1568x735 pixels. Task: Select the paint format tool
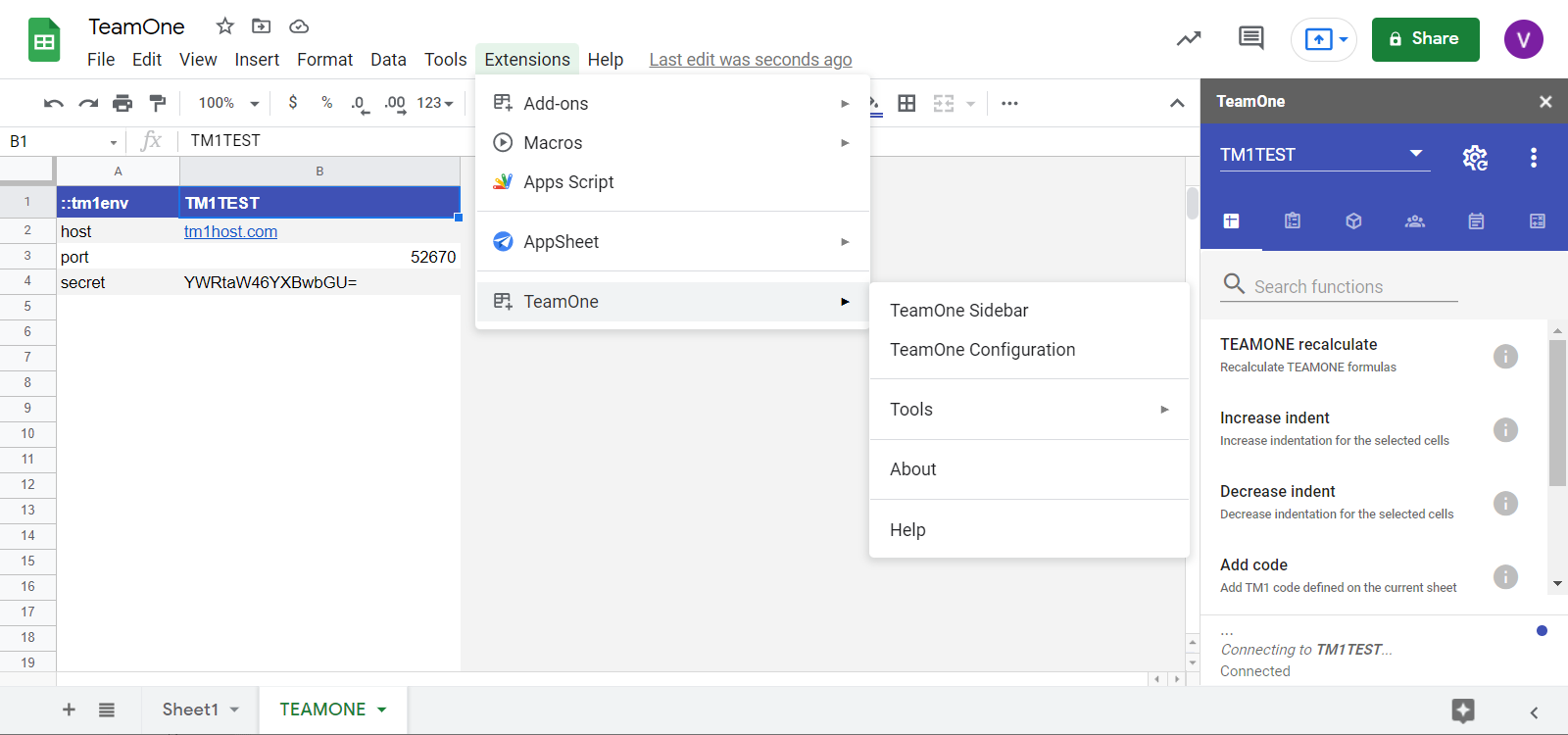[x=157, y=103]
